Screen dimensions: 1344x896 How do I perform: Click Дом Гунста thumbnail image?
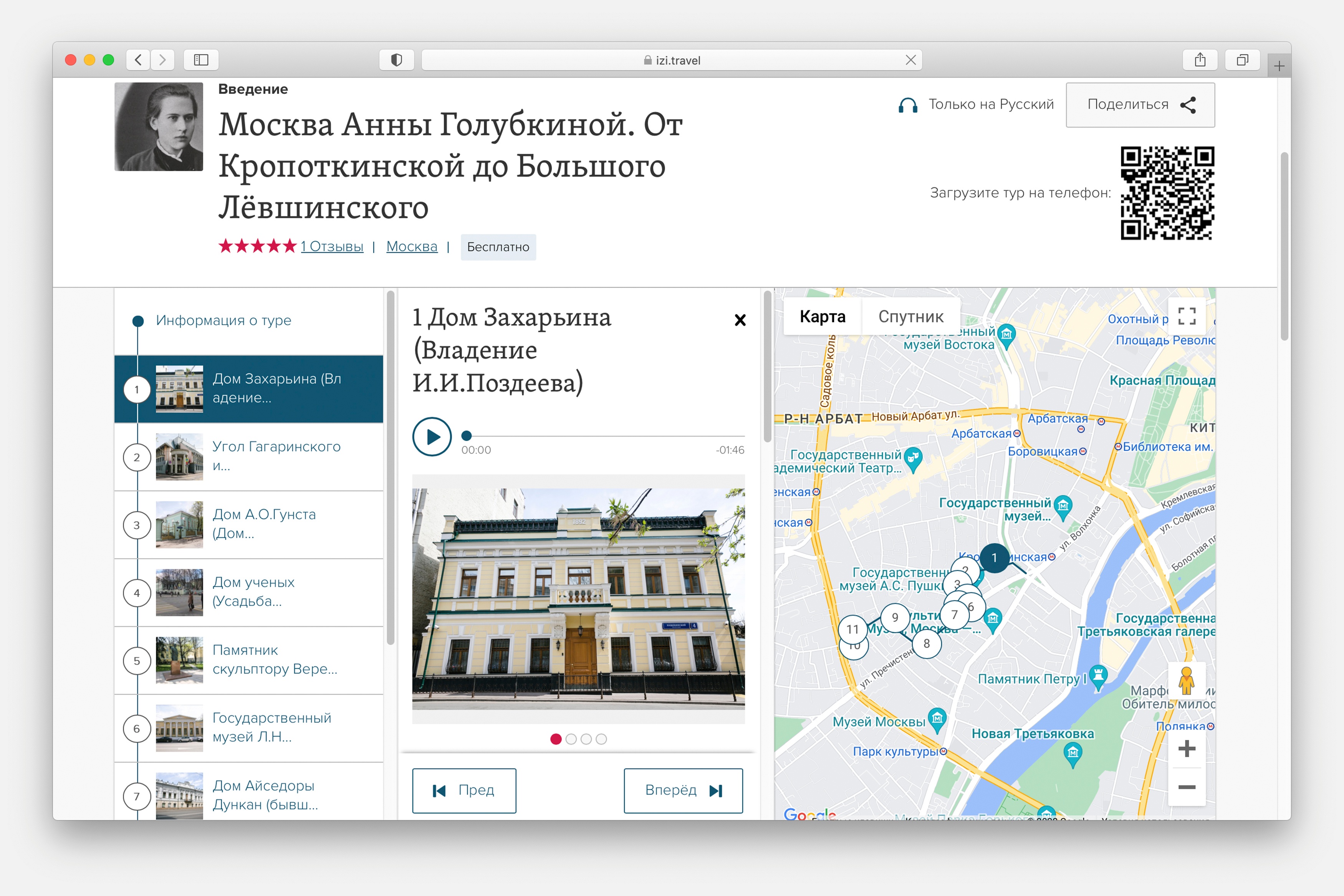pyautogui.click(x=179, y=524)
